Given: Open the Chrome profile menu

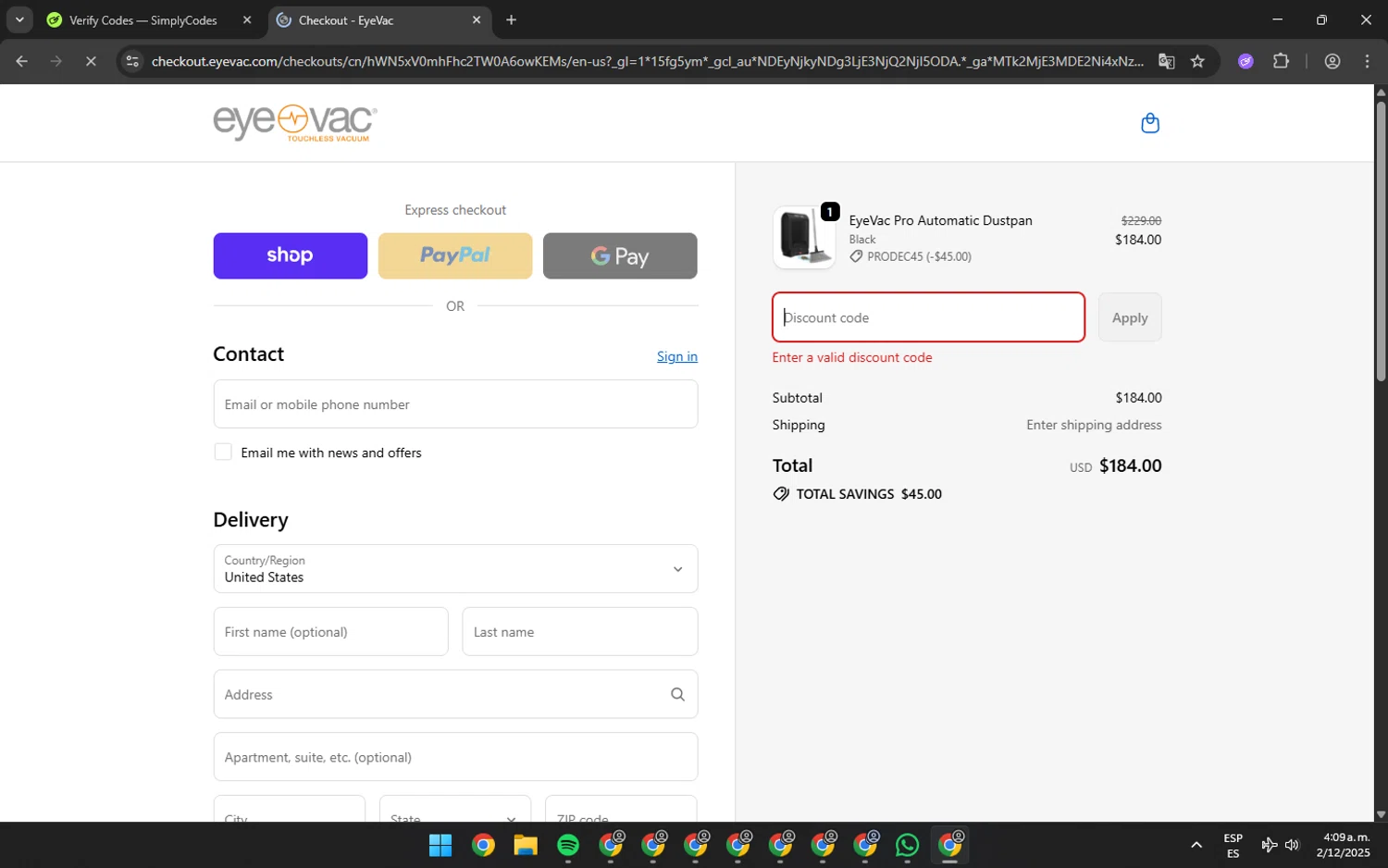Looking at the screenshot, I should 1332,61.
